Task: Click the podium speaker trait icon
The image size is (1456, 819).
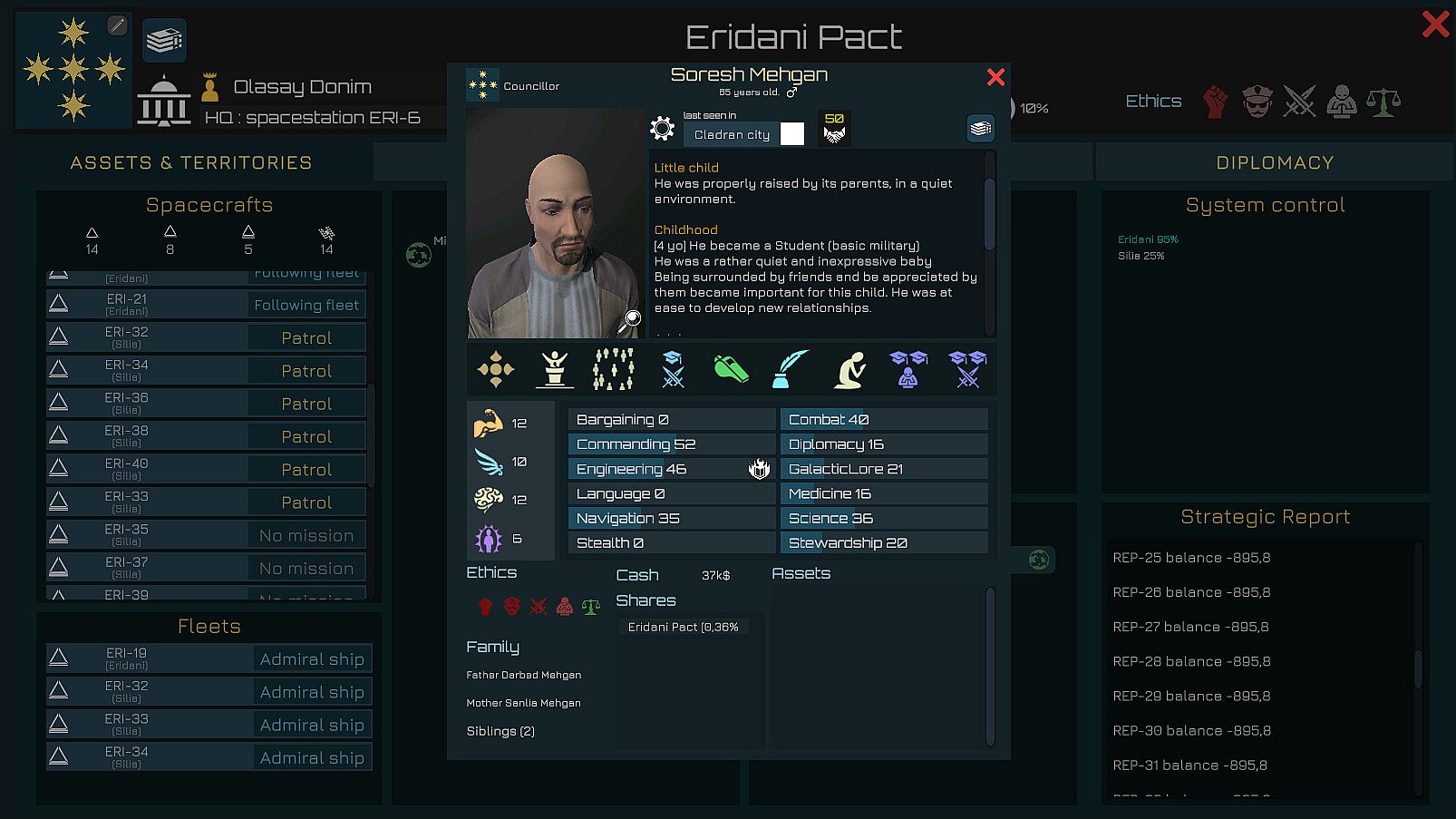Action: [554, 369]
